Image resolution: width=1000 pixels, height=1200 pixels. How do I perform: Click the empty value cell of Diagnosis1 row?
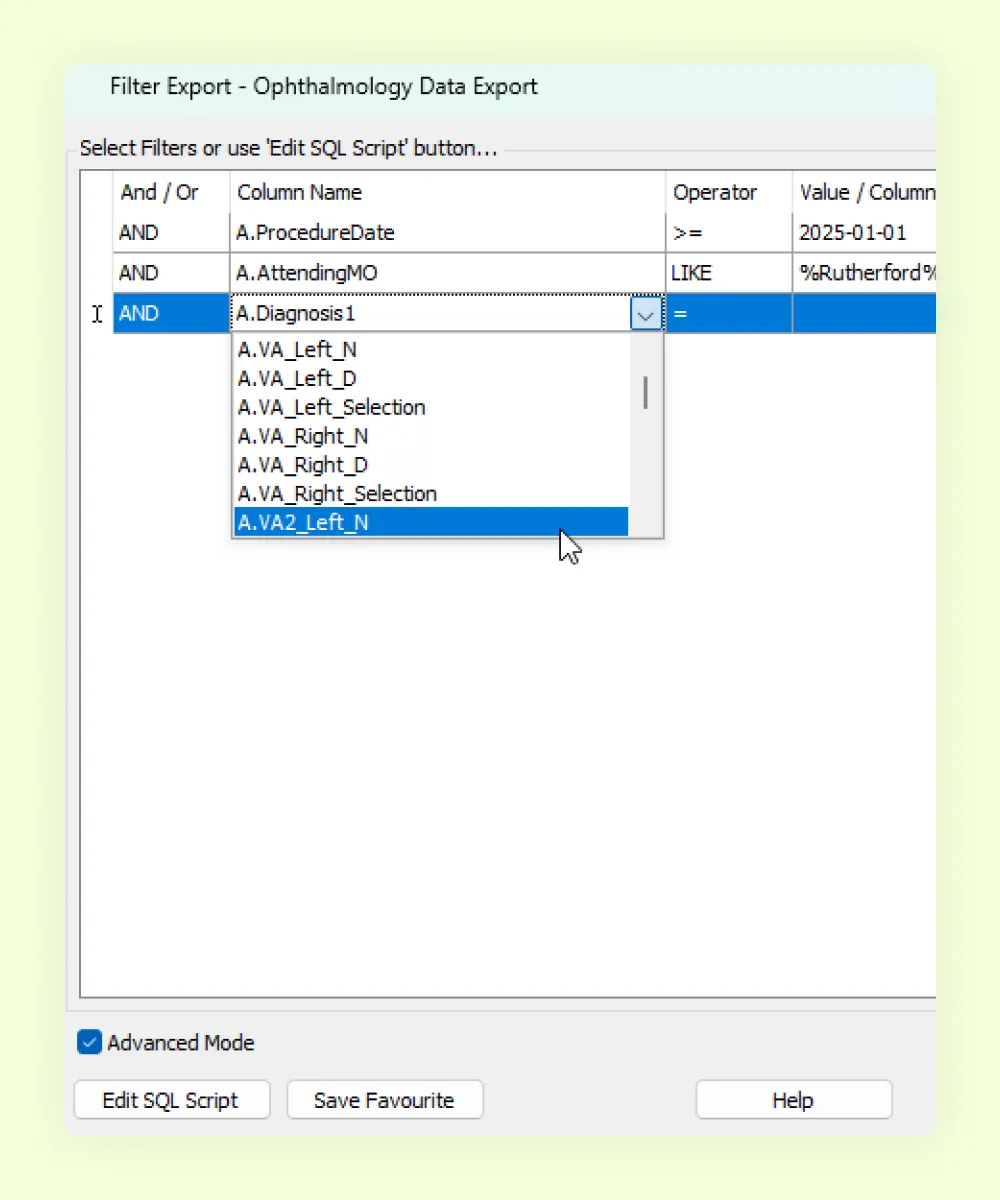click(x=865, y=314)
